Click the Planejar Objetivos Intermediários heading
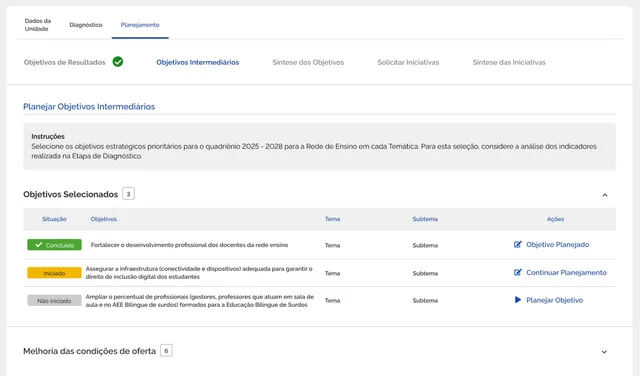640x376 pixels. click(x=89, y=107)
